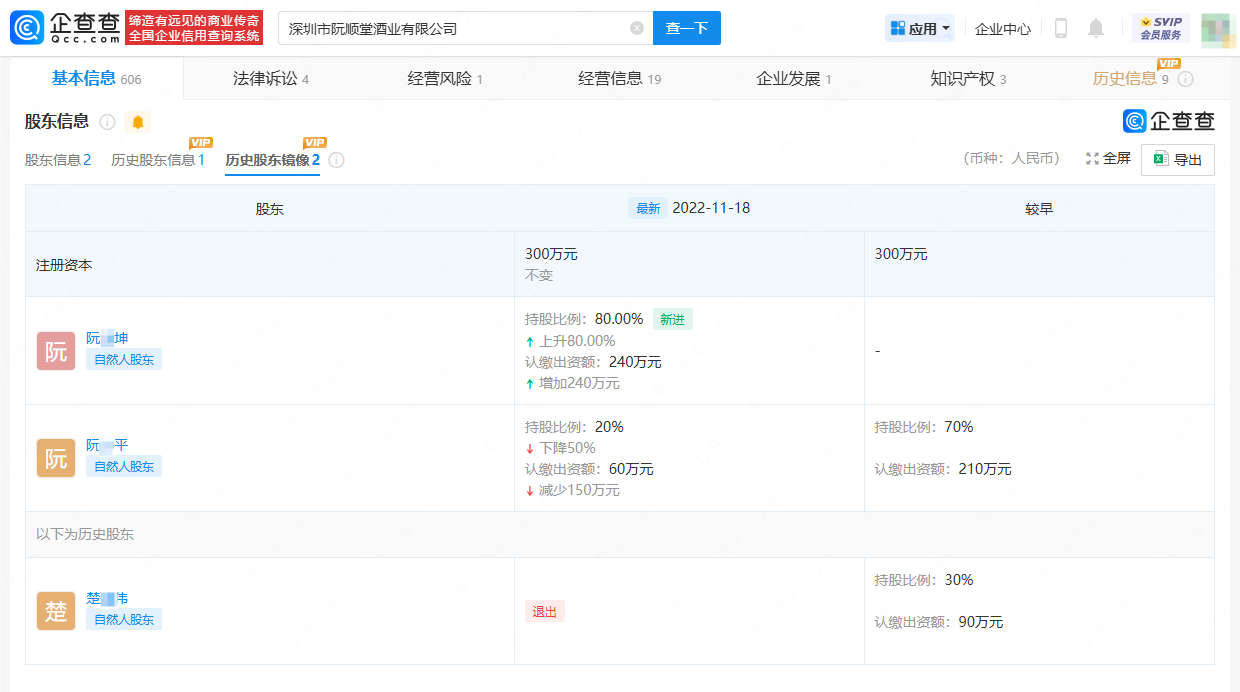Click 导出 export button

[1178, 160]
